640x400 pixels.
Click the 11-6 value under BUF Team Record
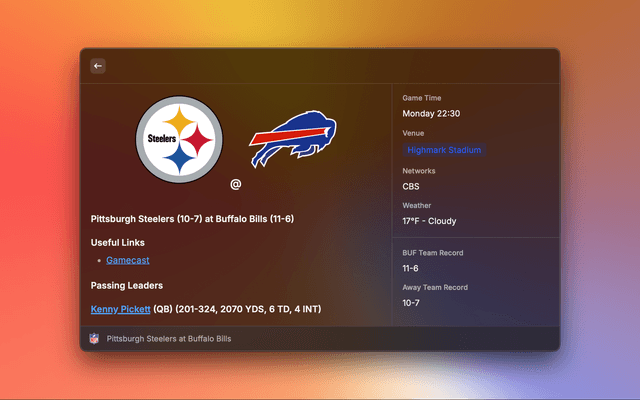coord(411,269)
